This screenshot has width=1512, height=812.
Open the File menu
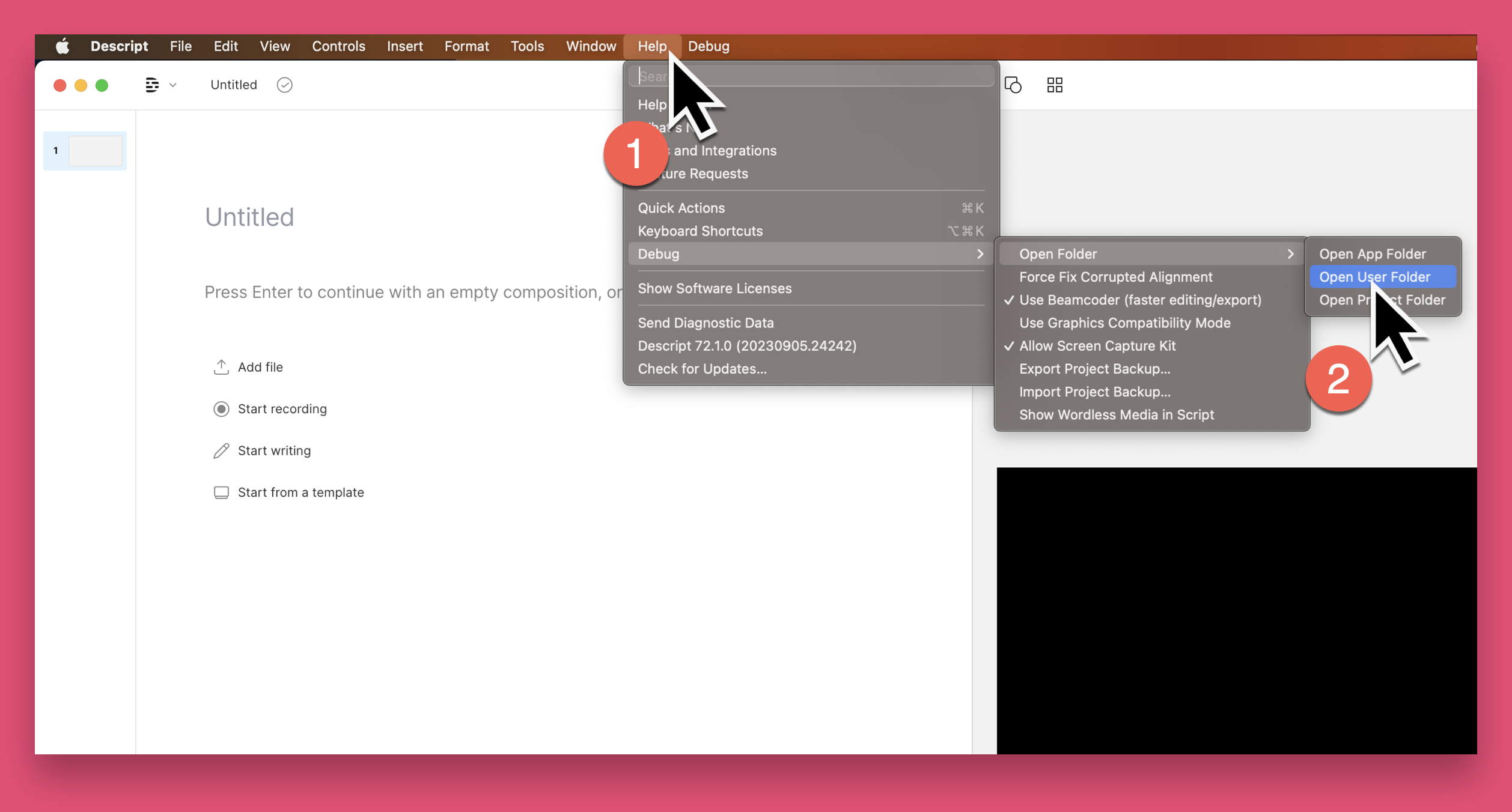click(x=181, y=46)
